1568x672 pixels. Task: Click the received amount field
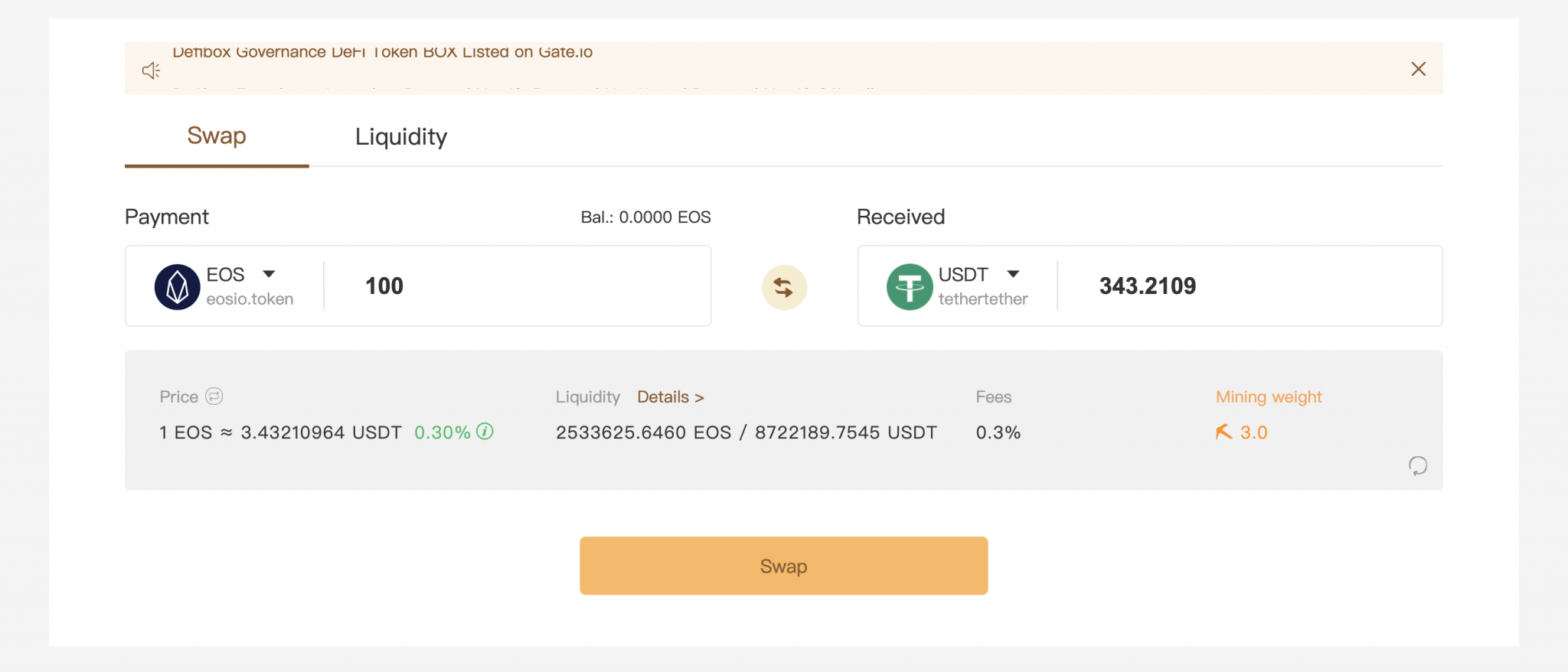point(1256,286)
